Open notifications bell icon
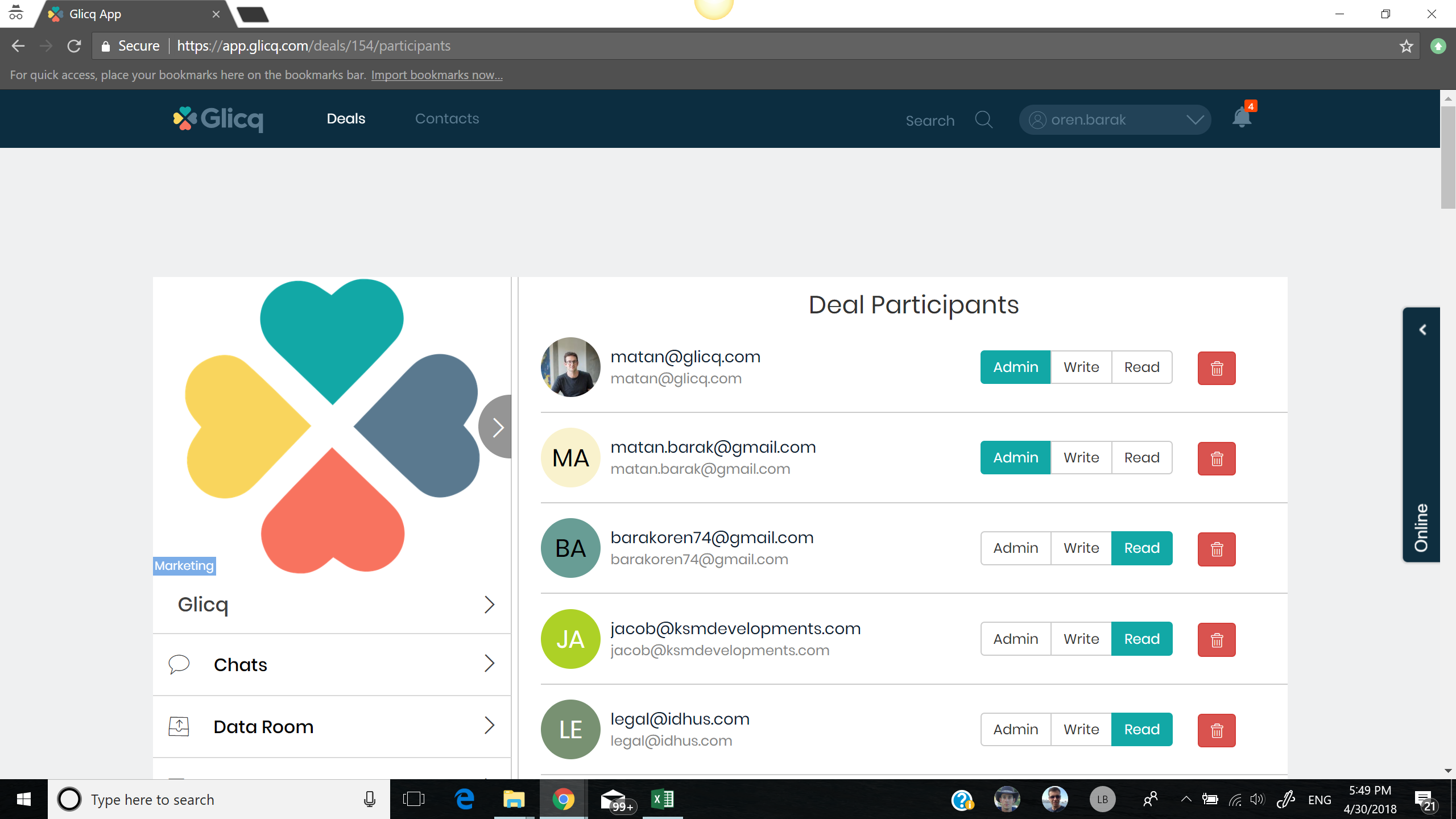This screenshot has height=819, width=1456. pyautogui.click(x=1242, y=118)
